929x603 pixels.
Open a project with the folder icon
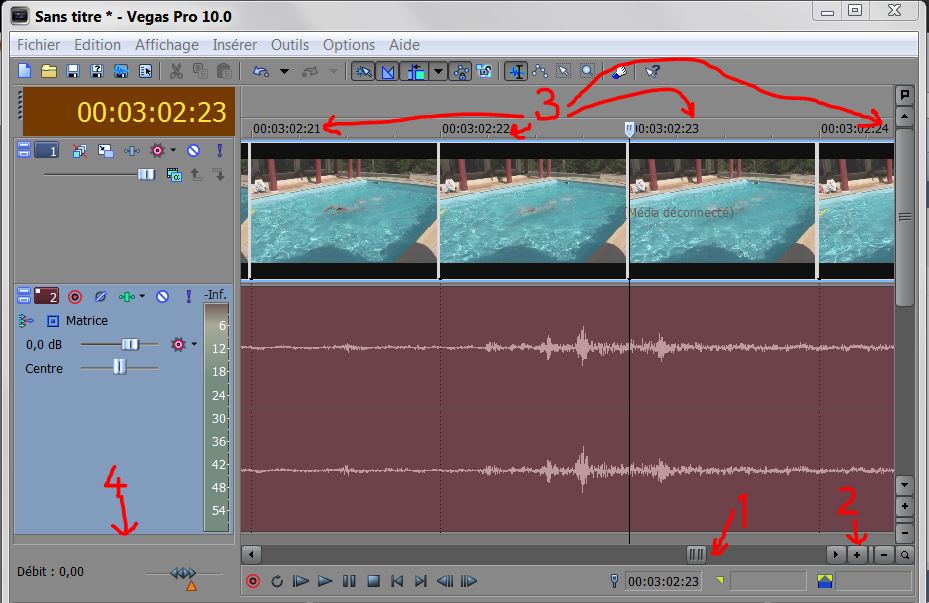[x=49, y=72]
